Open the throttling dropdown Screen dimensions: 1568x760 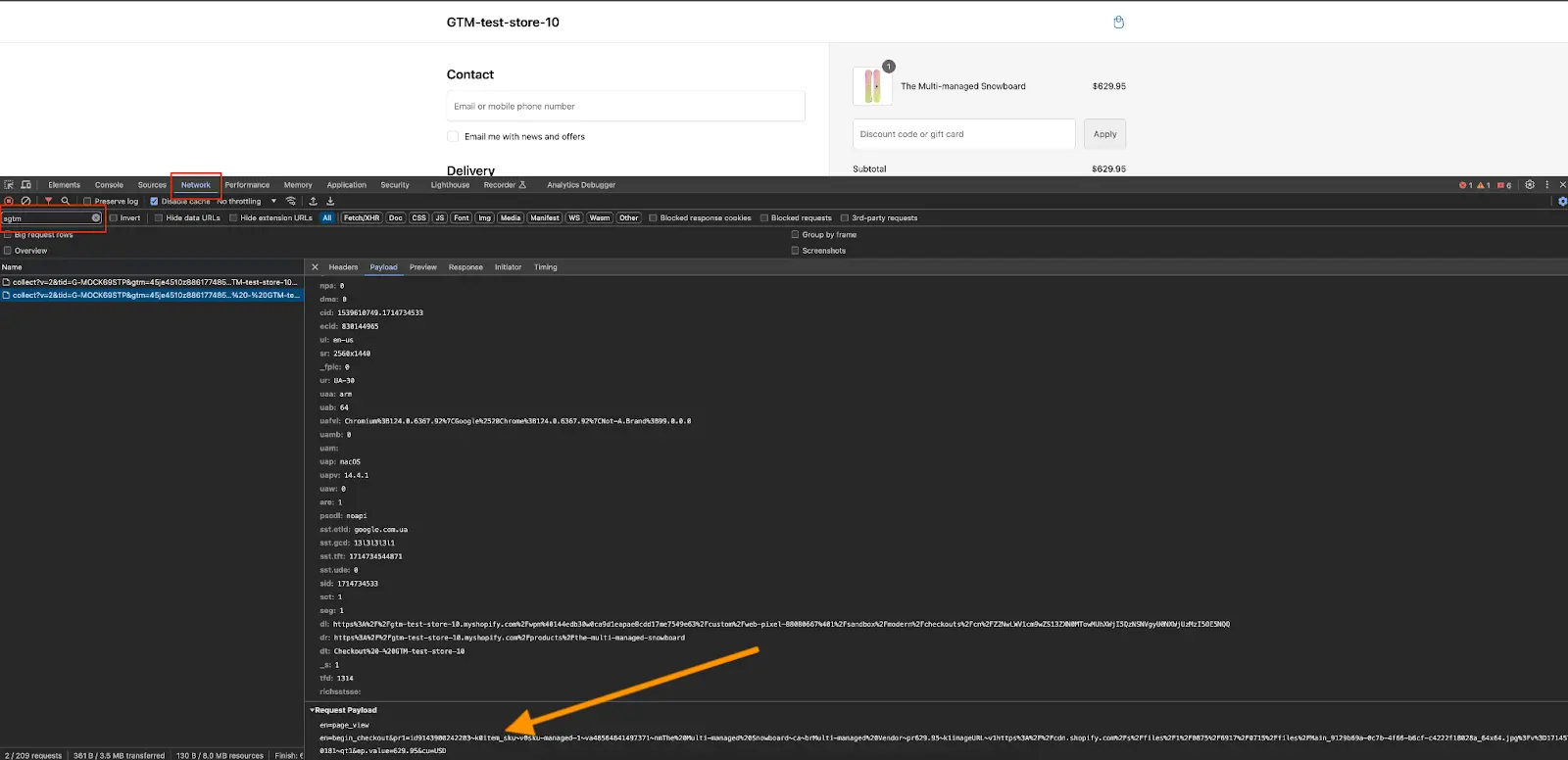[x=247, y=202]
